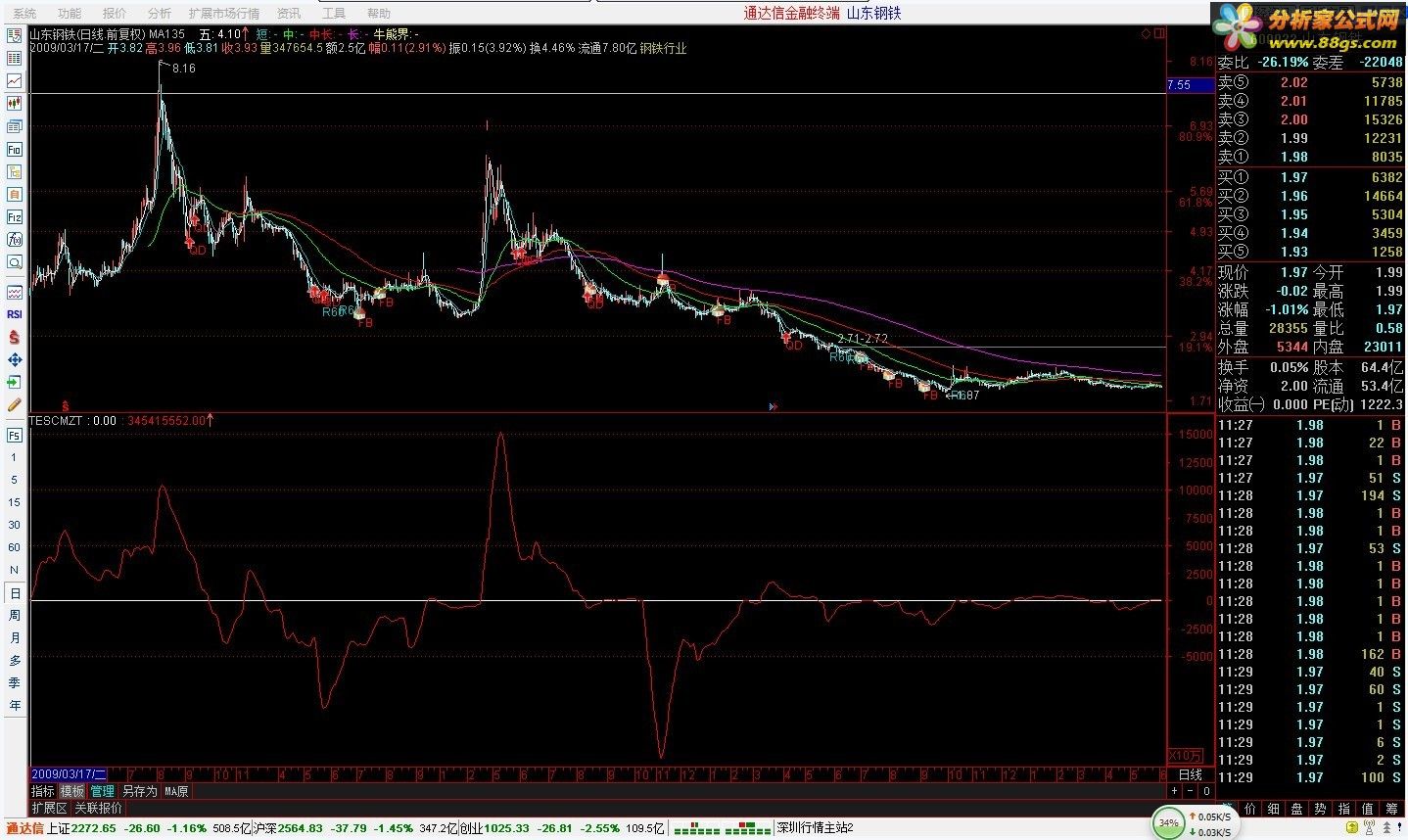Click the F12 sidebar icon
Viewport: 1408px width, 840px height.
pyautogui.click(x=15, y=217)
